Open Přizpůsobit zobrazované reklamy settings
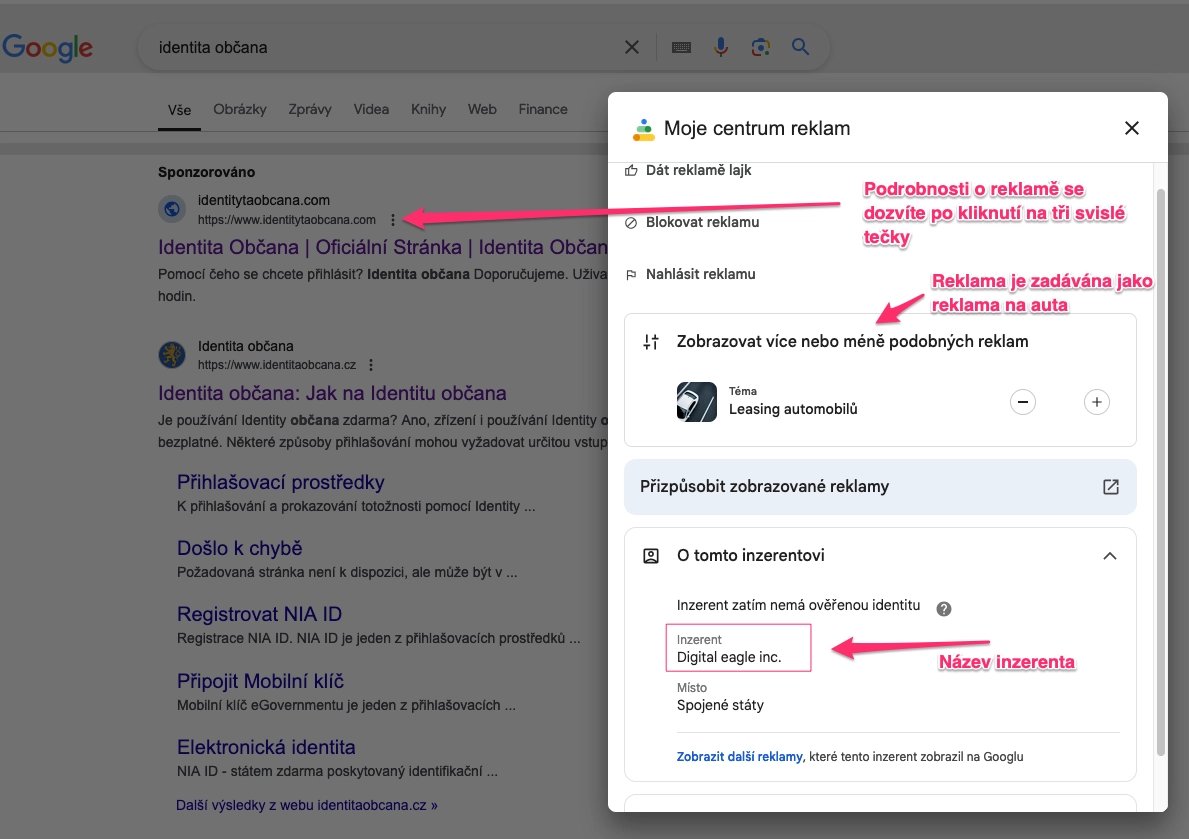The height and width of the screenshot is (839, 1189). [x=880, y=486]
